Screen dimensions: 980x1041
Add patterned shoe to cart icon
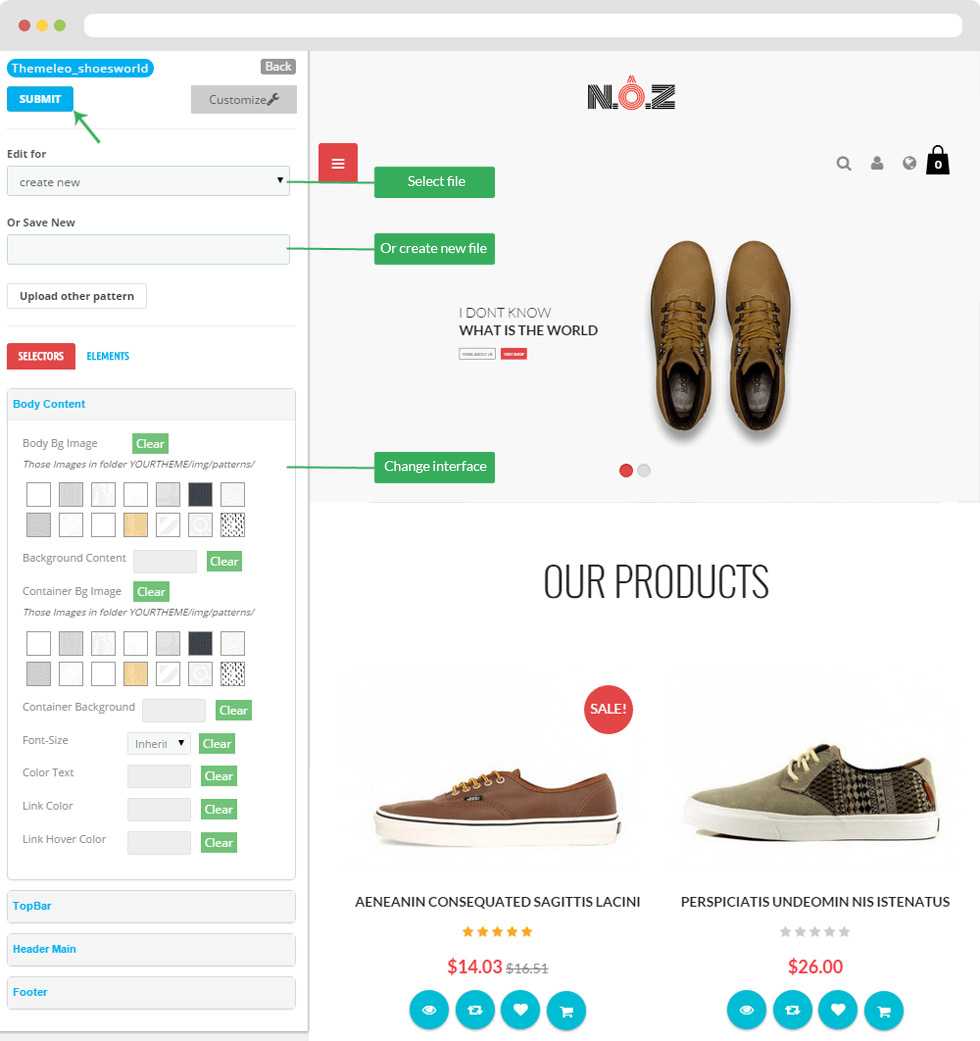pyautogui.click(x=884, y=1010)
